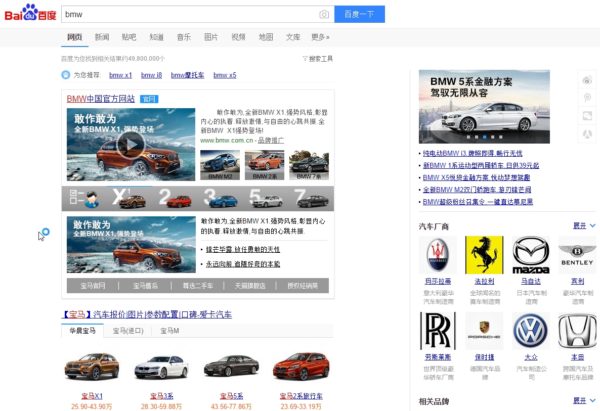600x411 pixels.
Task: Switch to the 新闻 tab
Action: (x=102, y=37)
